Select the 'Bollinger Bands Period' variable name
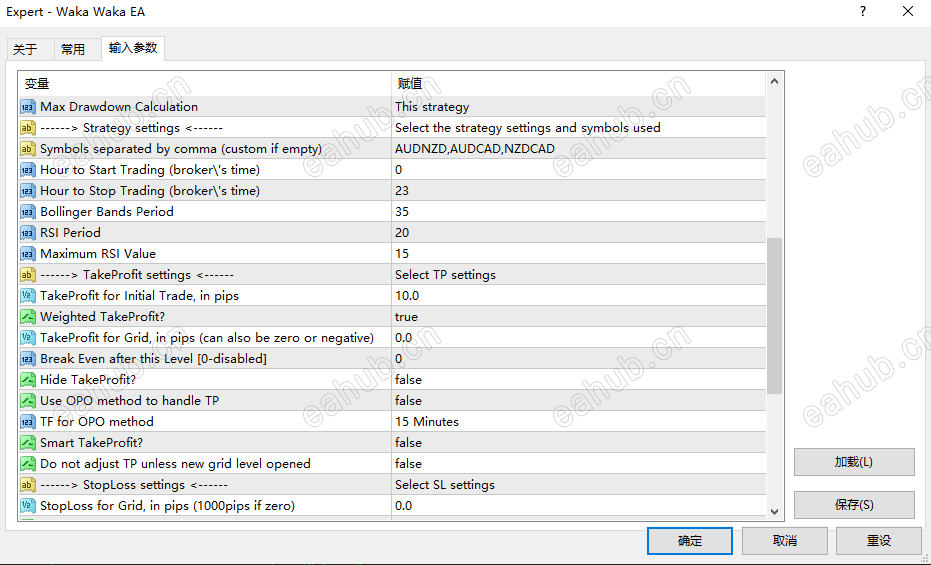 click(107, 212)
